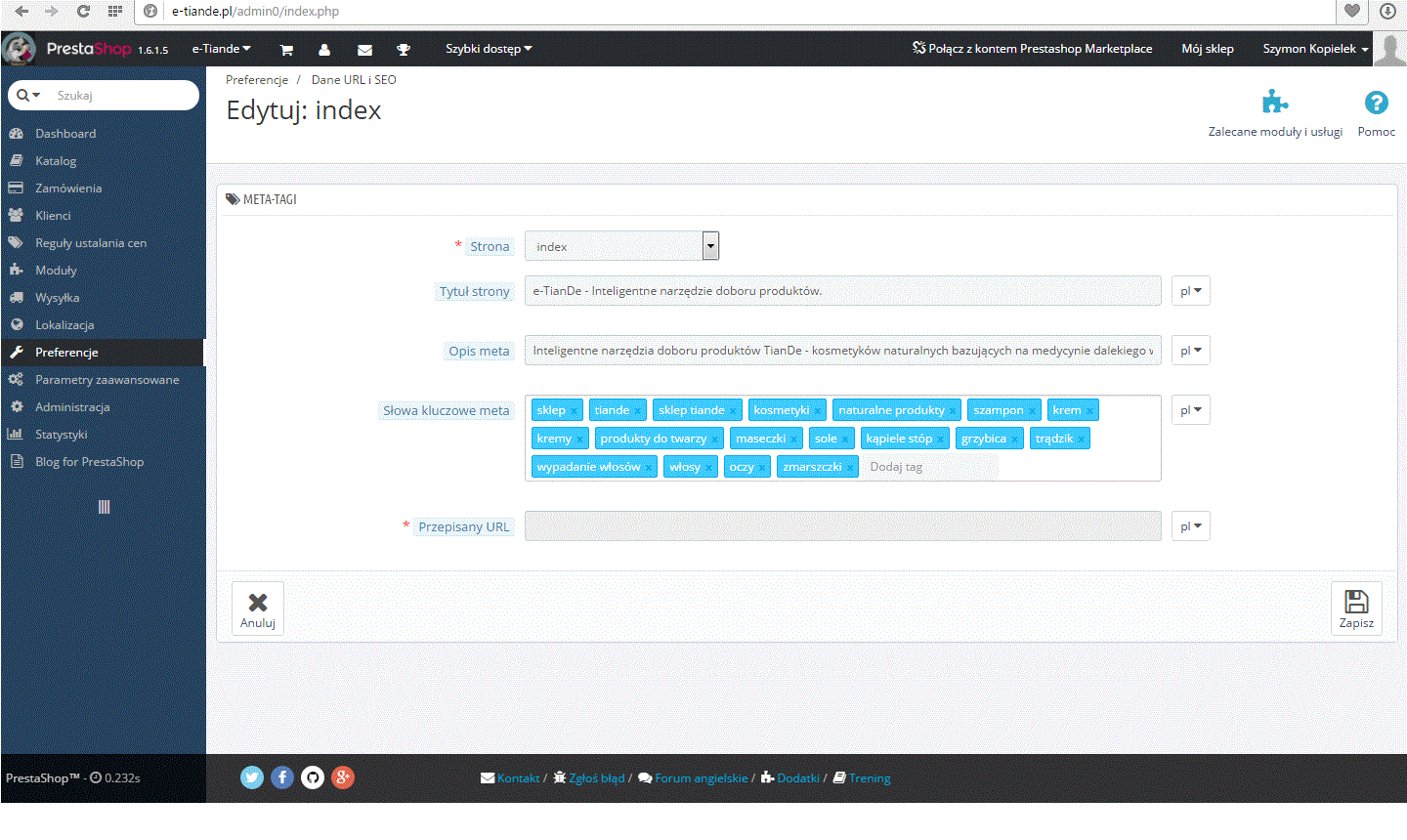Screen dimensions: 1407x840
Task: Remove the 'szampon' tag
Action: (1032, 411)
